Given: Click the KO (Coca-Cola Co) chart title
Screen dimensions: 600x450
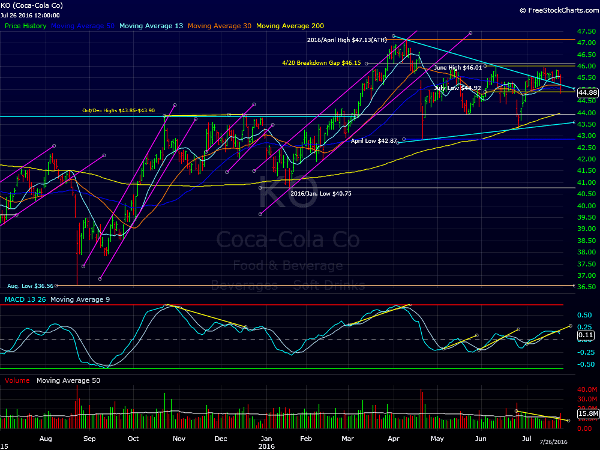Looking at the screenshot, I should tap(32, 6).
